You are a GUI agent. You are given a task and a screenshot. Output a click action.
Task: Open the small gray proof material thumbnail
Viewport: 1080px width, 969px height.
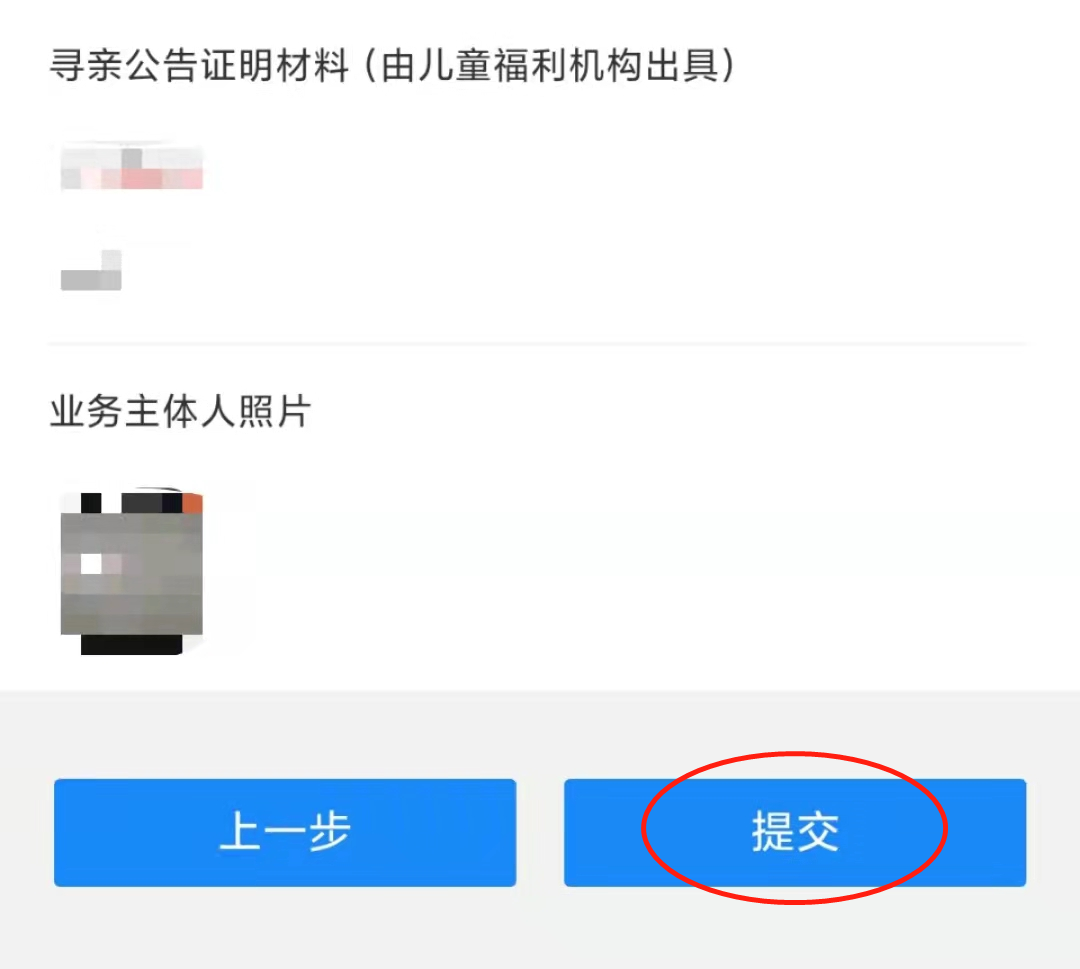92,270
